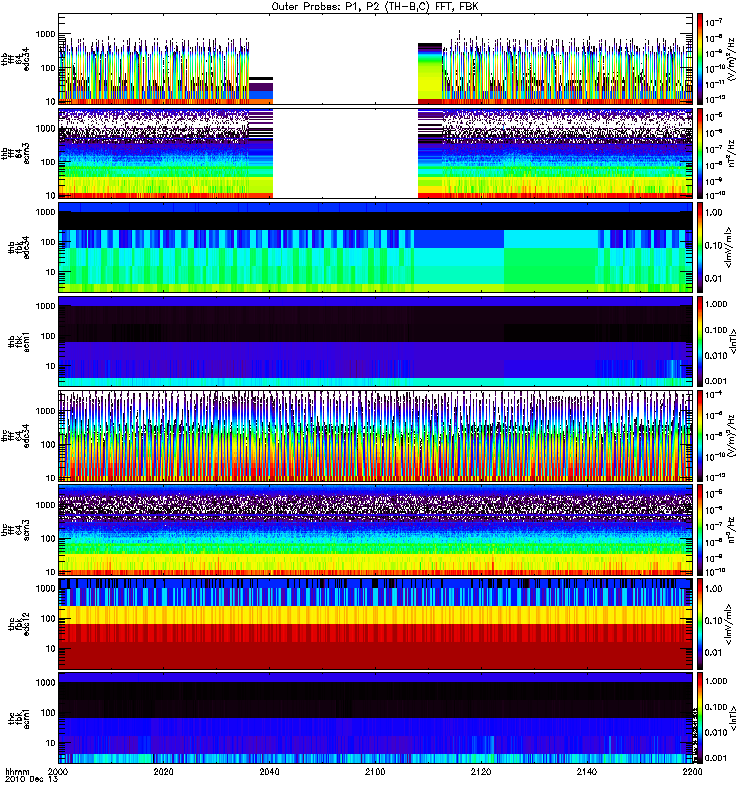
Task: Click the 'nT²/Hz' unit label of thb scm3 panel
Action: 731,153
